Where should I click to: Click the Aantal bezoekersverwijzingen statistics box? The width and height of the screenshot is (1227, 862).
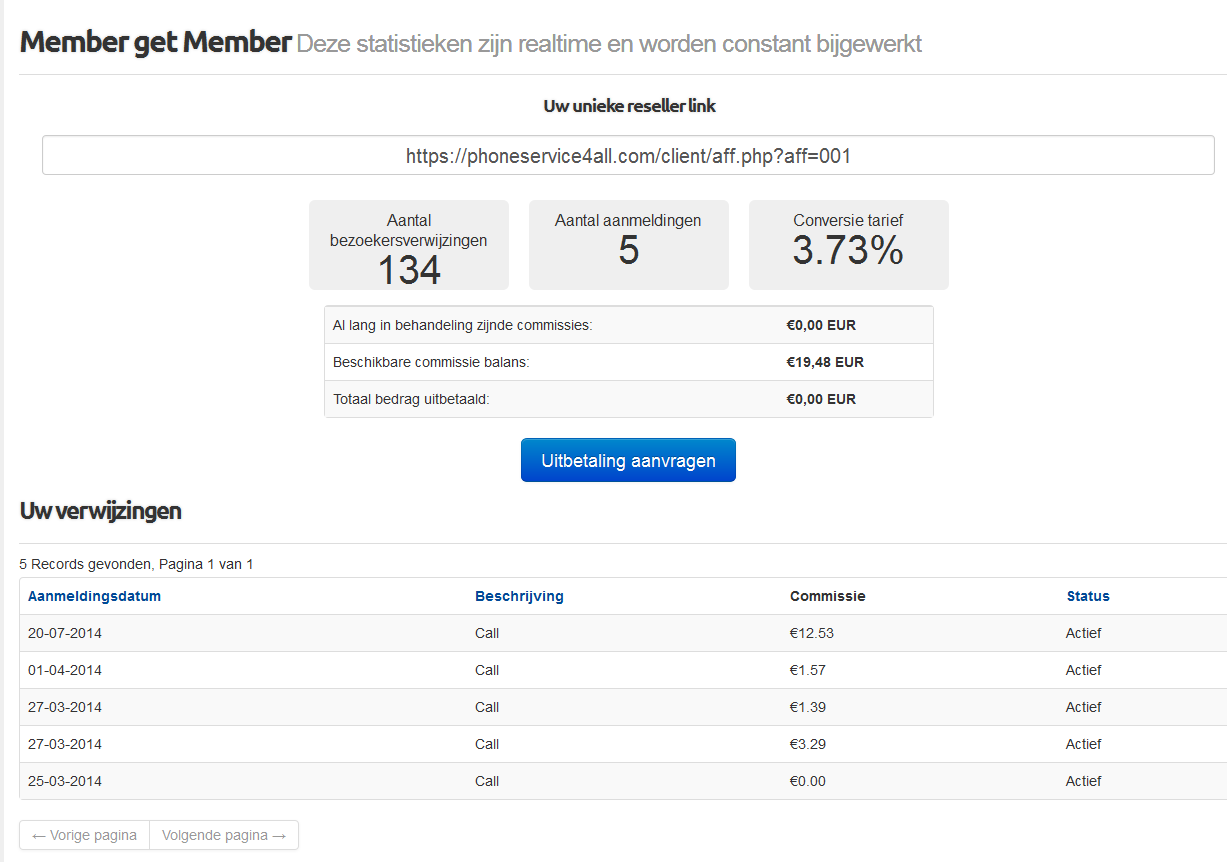[x=408, y=244]
